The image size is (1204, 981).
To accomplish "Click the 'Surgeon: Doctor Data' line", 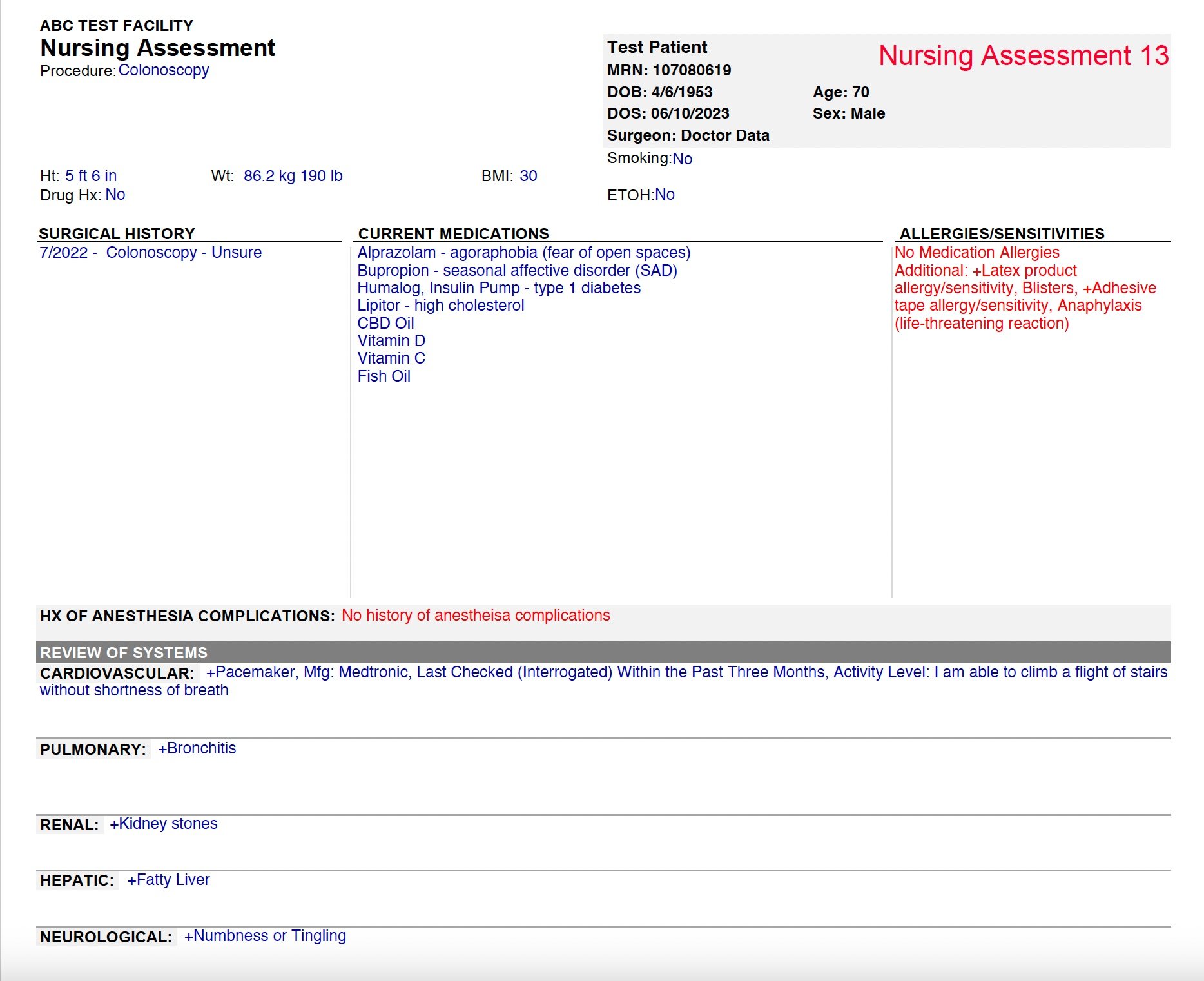I will [x=688, y=135].
